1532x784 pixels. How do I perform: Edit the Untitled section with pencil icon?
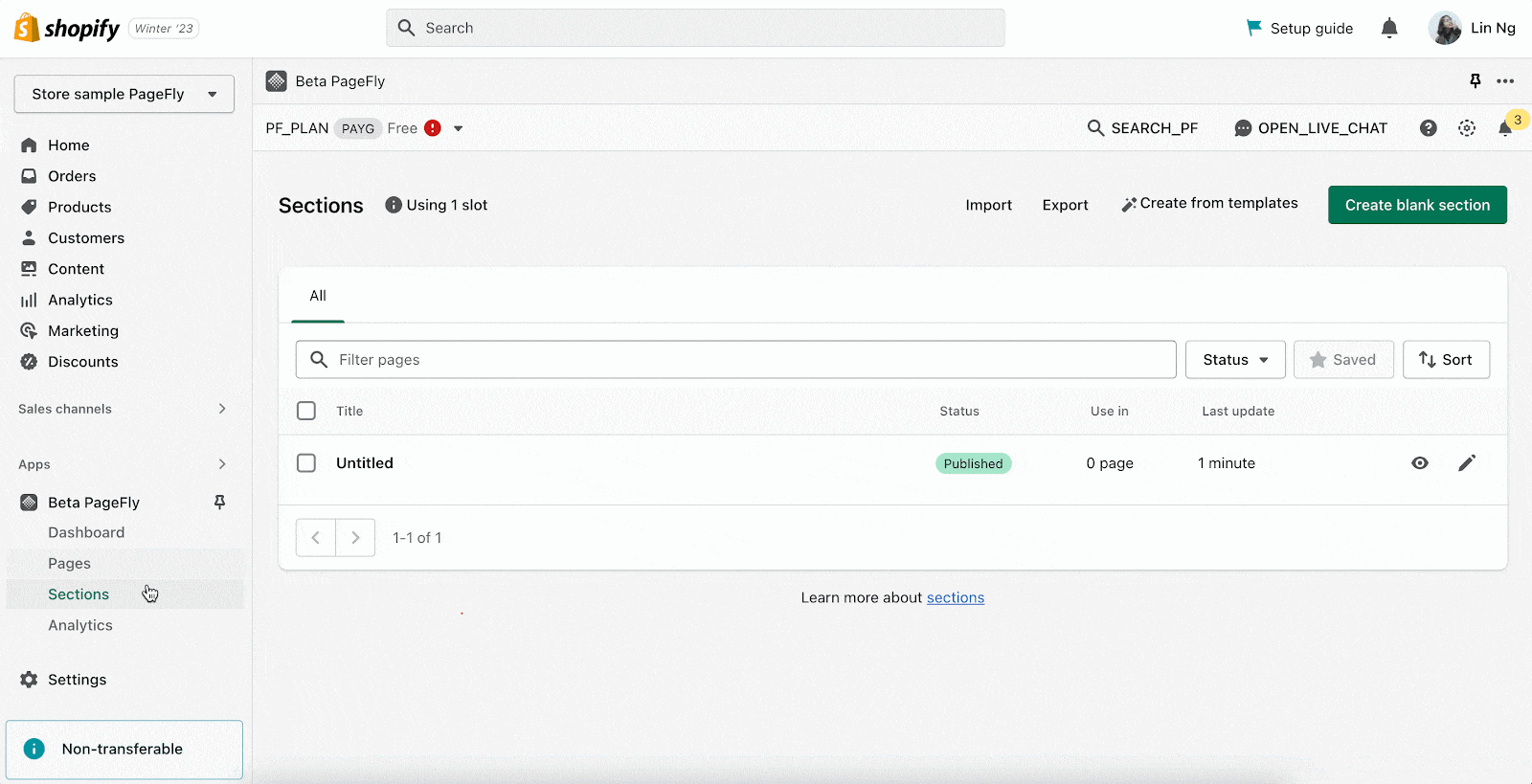[1467, 463]
